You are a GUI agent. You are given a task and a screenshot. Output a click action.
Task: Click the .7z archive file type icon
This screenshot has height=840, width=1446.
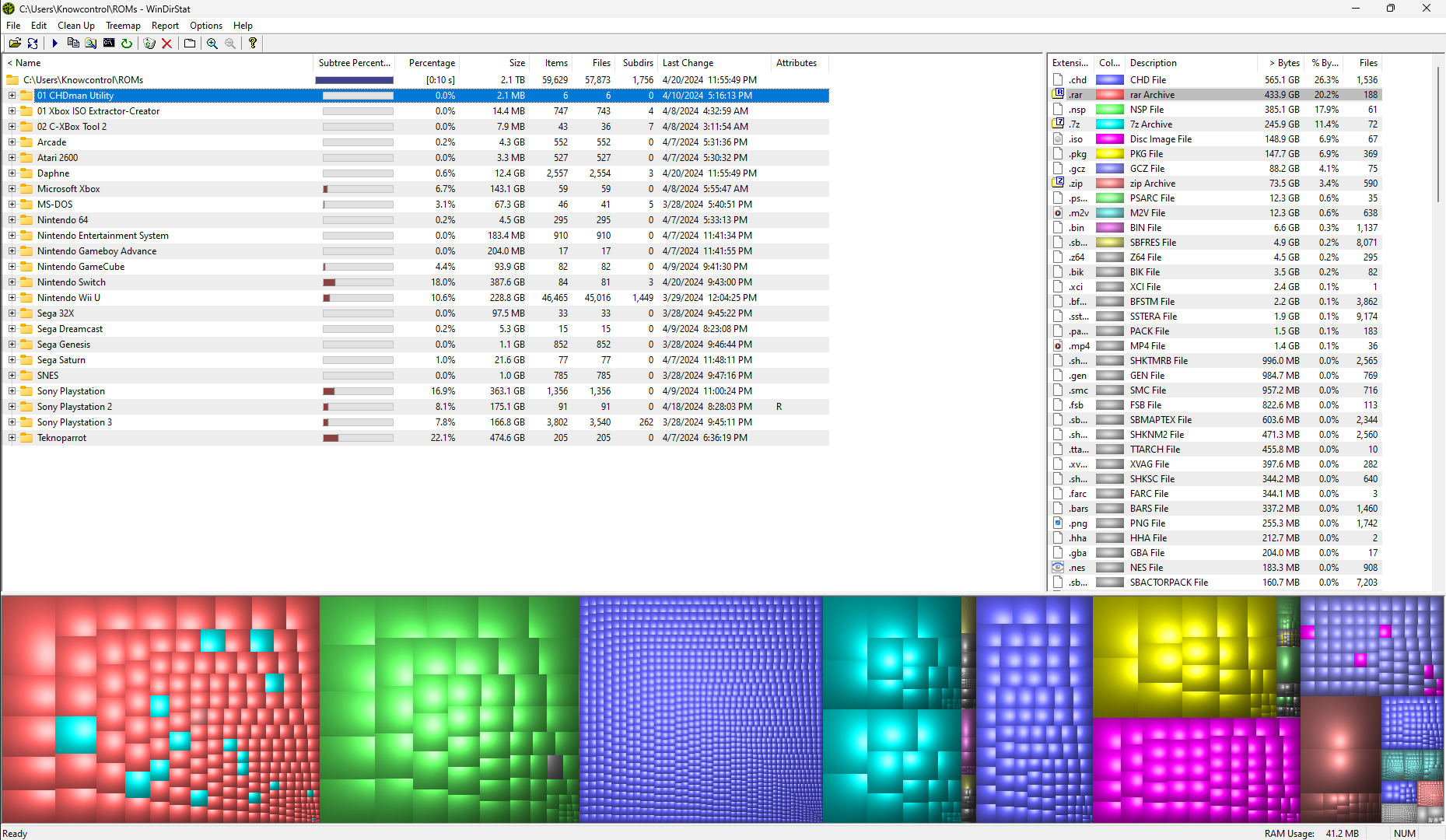click(x=1058, y=124)
